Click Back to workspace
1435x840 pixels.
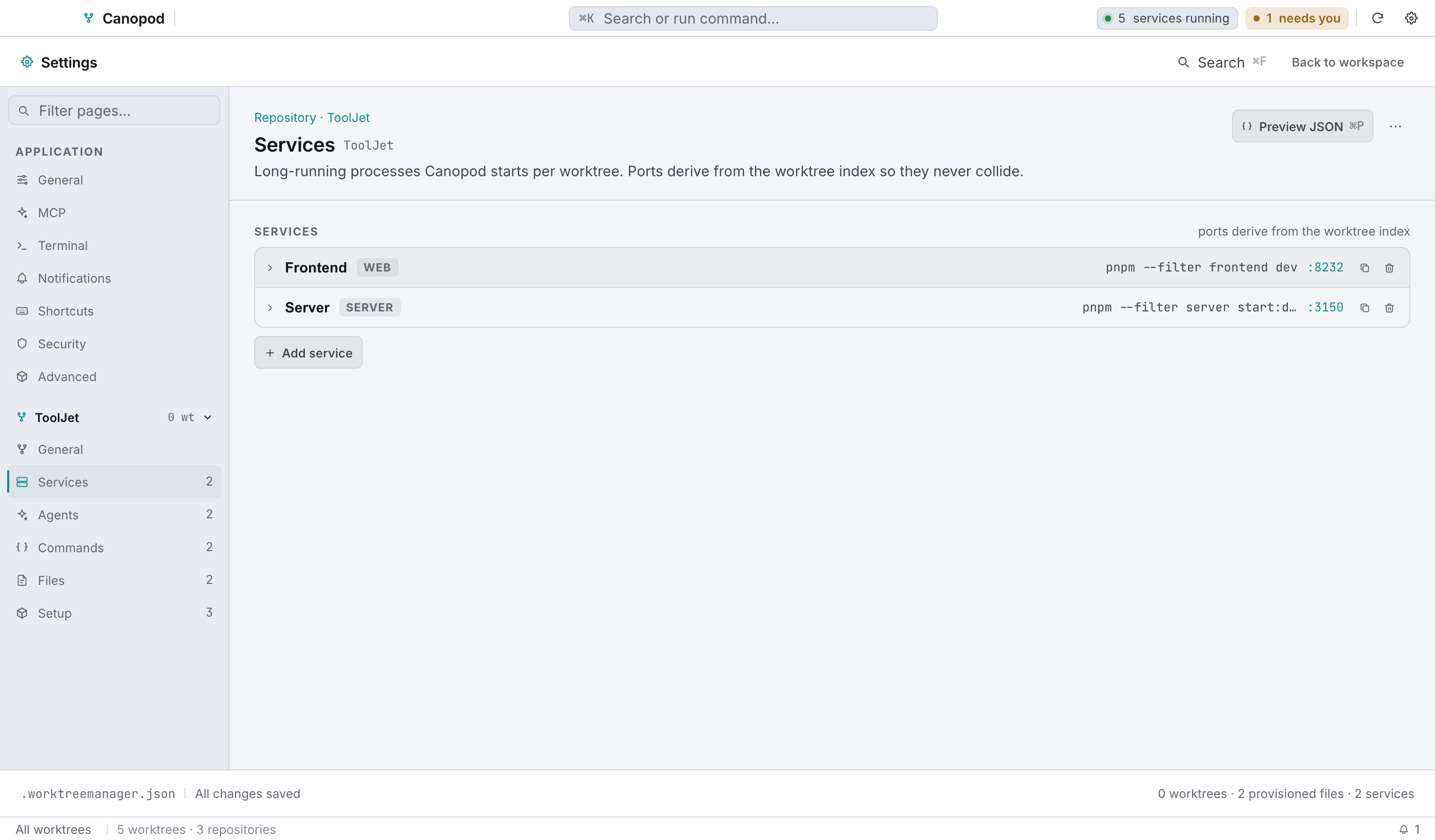[x=1347, y=62]
